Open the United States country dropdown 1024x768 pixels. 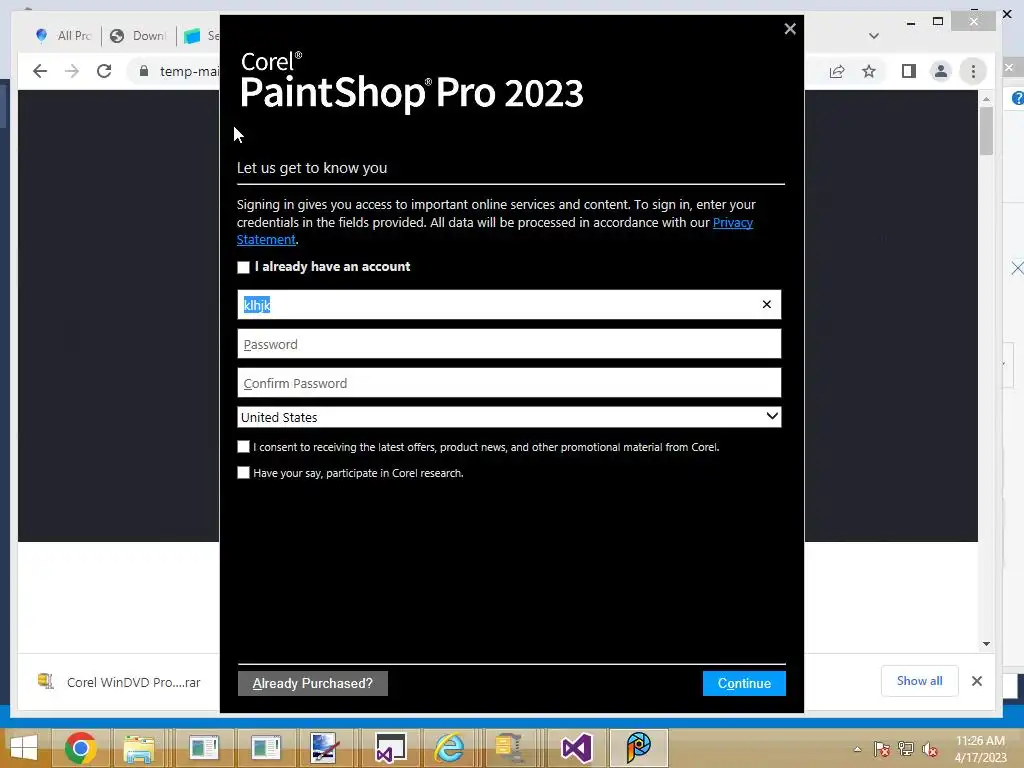509,417
